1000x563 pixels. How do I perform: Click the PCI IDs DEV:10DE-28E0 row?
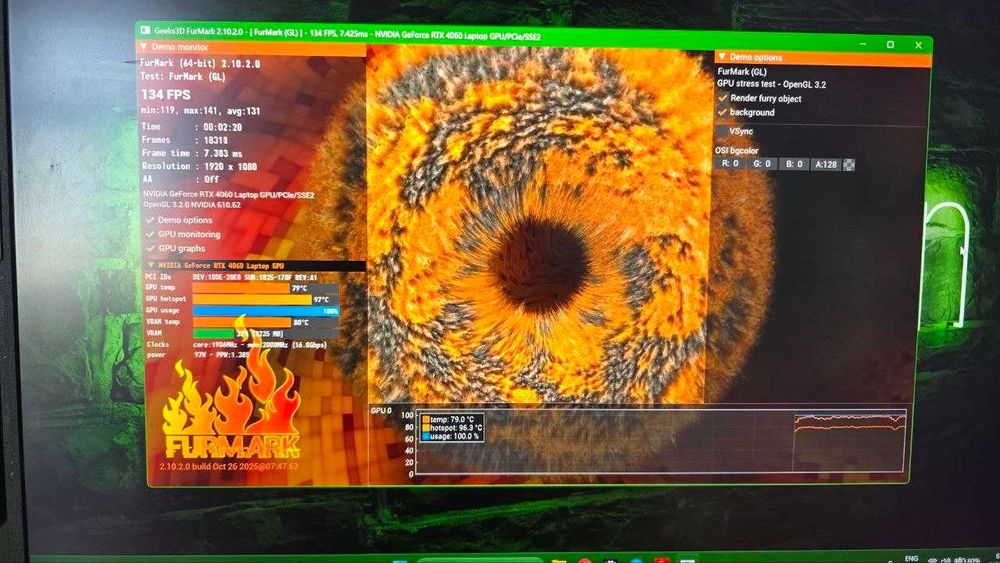[x=231, y=277]
